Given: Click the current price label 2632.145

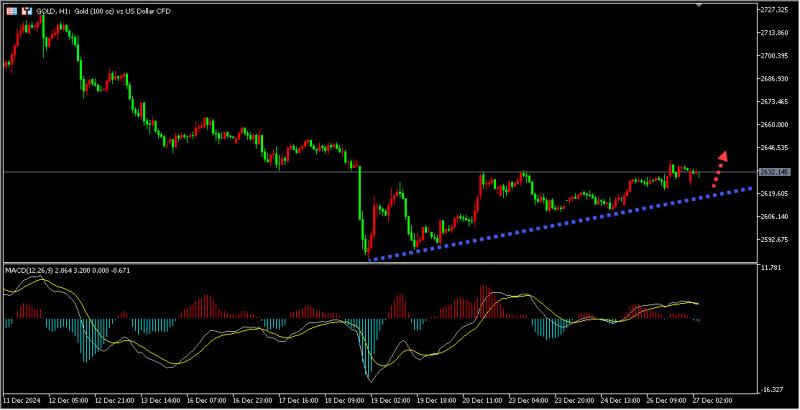Looking at the screenshot, I should (777, 172).
